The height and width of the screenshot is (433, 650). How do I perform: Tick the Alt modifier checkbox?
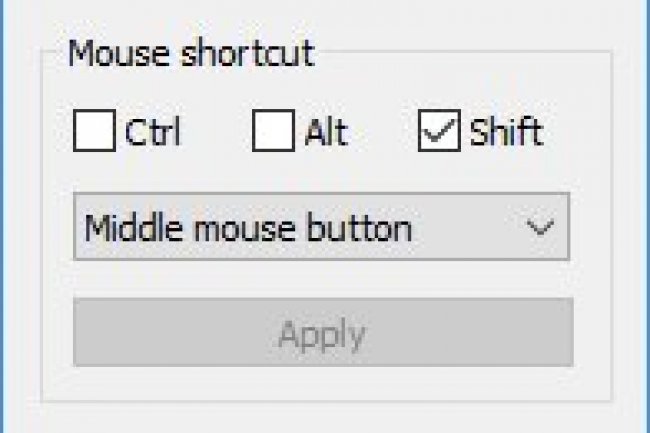(272, 132)
